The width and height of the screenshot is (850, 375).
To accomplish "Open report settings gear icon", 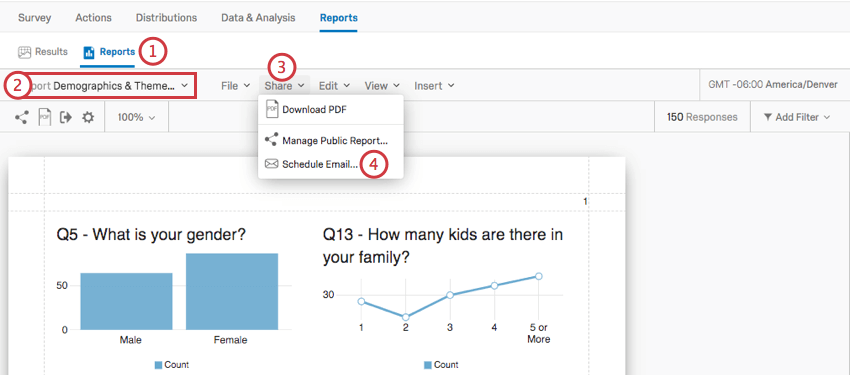I will pyautogui.click(x=88, y=117).
